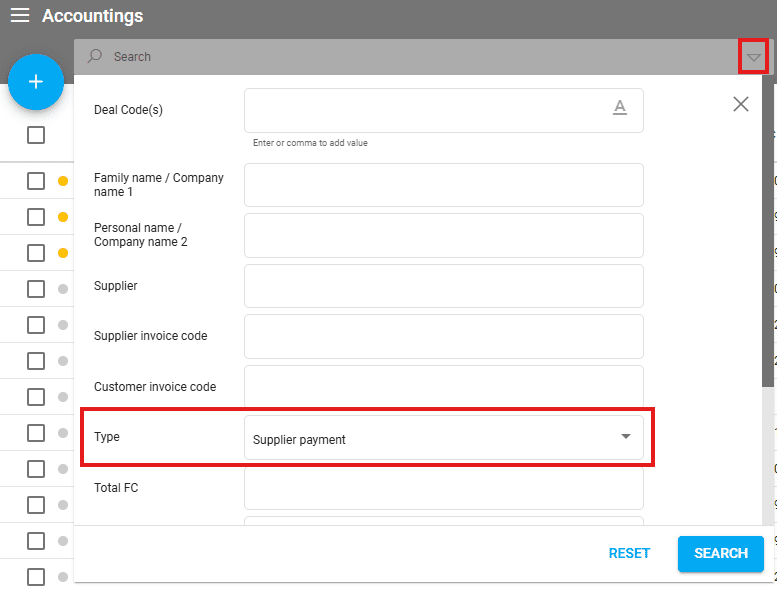Toggle the select-all checkbox in header

(36, 135)
